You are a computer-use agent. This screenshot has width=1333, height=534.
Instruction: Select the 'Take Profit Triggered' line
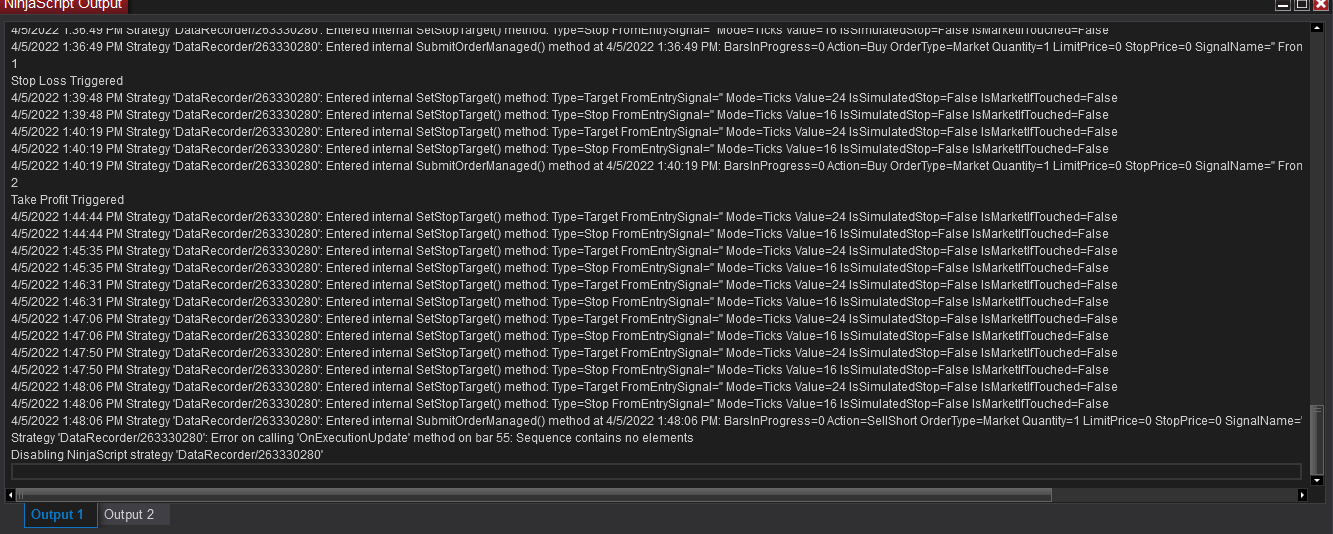(67, 200)
